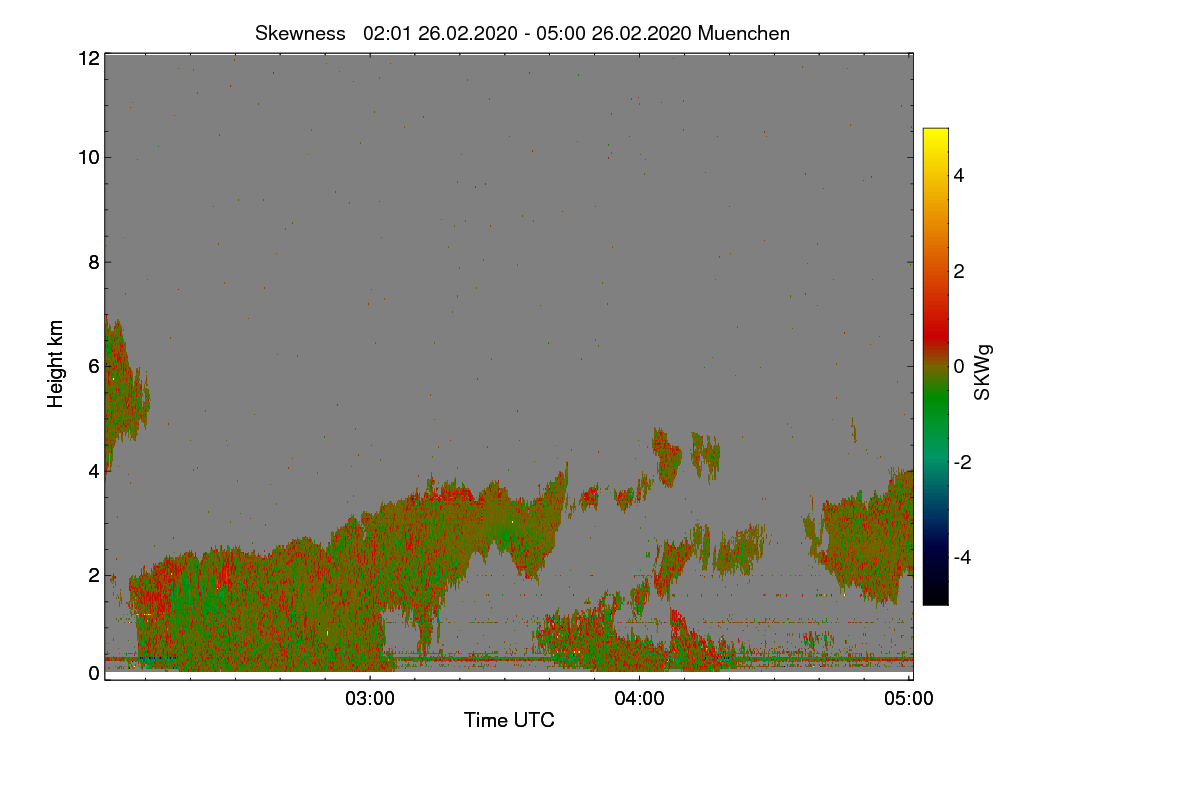Click the height tick label 6
This screenshot has height=800, width=1200.
point(94,366)
